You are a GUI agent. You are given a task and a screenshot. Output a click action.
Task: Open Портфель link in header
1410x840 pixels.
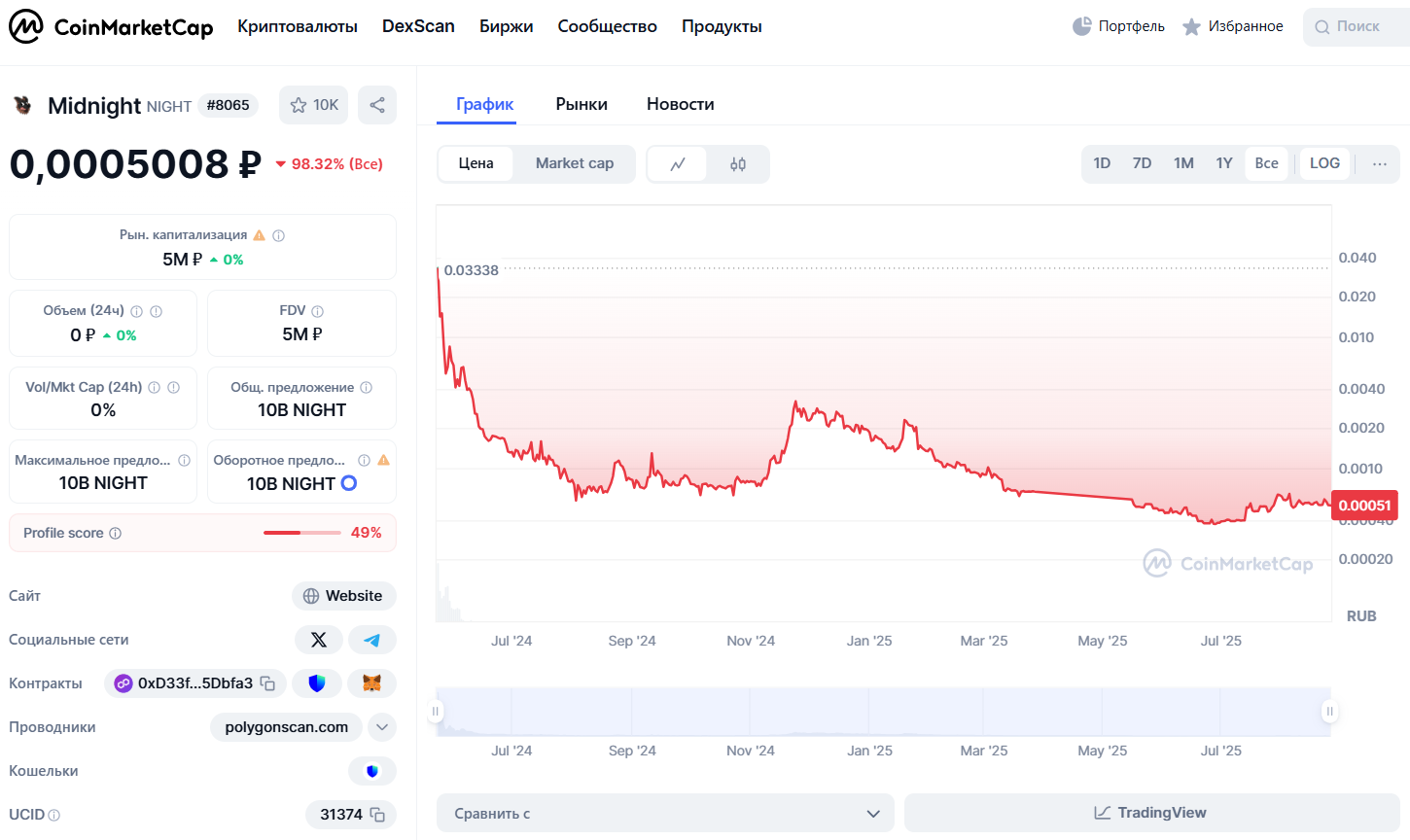tap(1131, 26)
